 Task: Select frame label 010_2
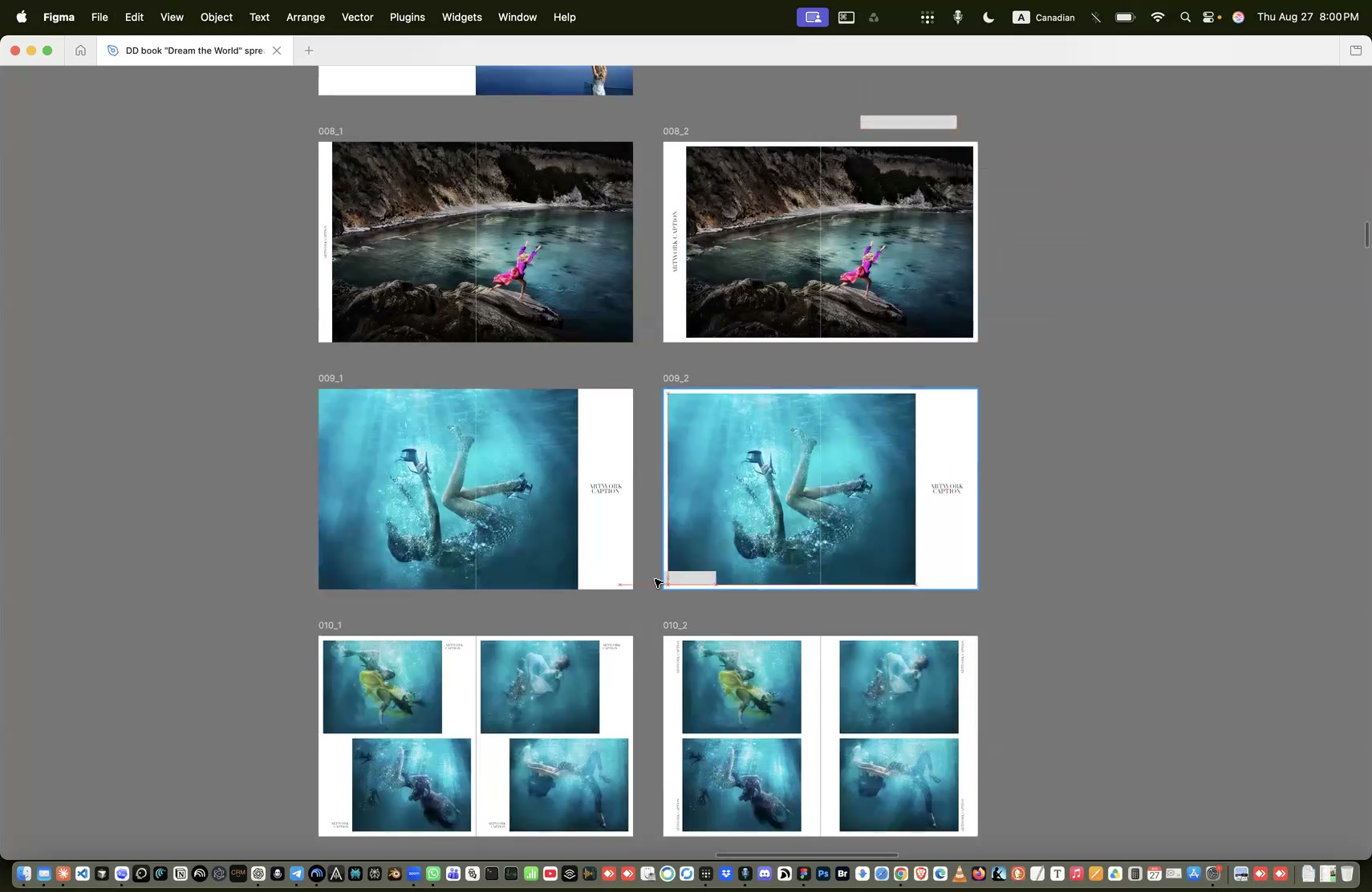(675, 625)
